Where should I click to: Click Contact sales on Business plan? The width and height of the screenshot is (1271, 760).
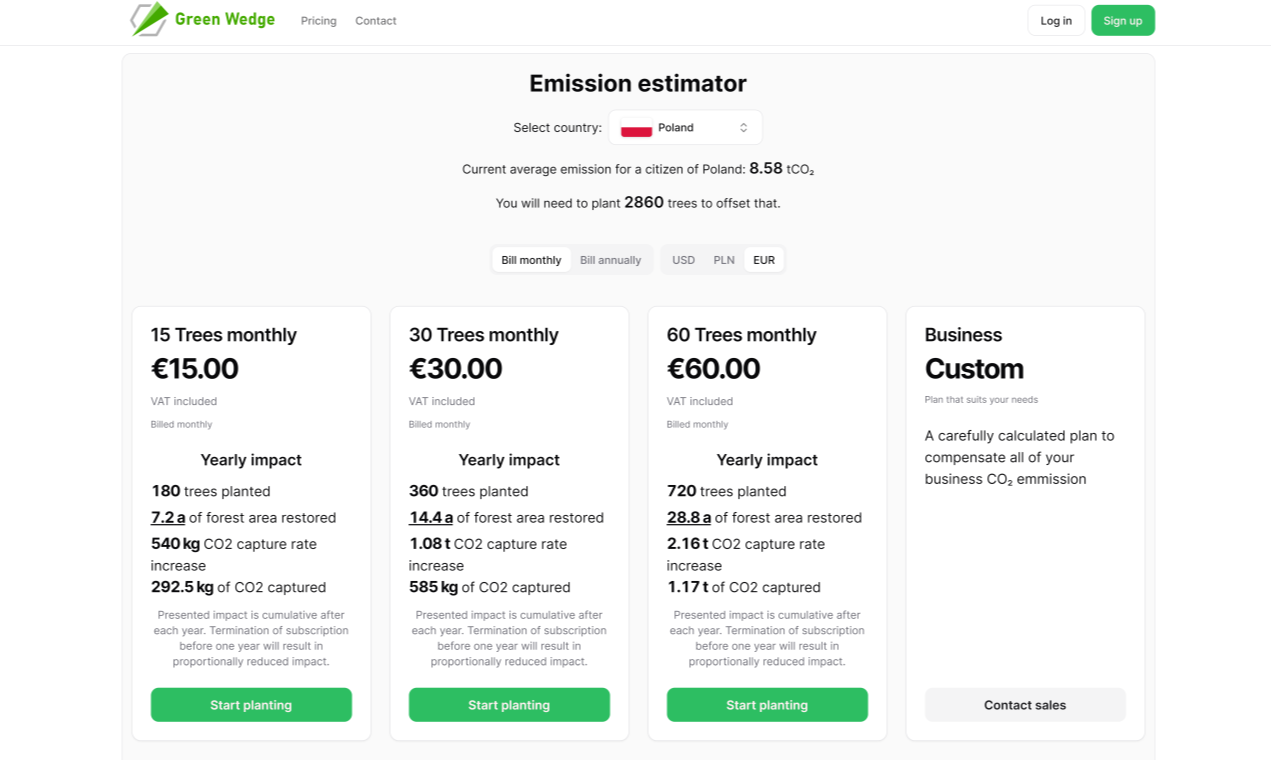coord(1025,705)
